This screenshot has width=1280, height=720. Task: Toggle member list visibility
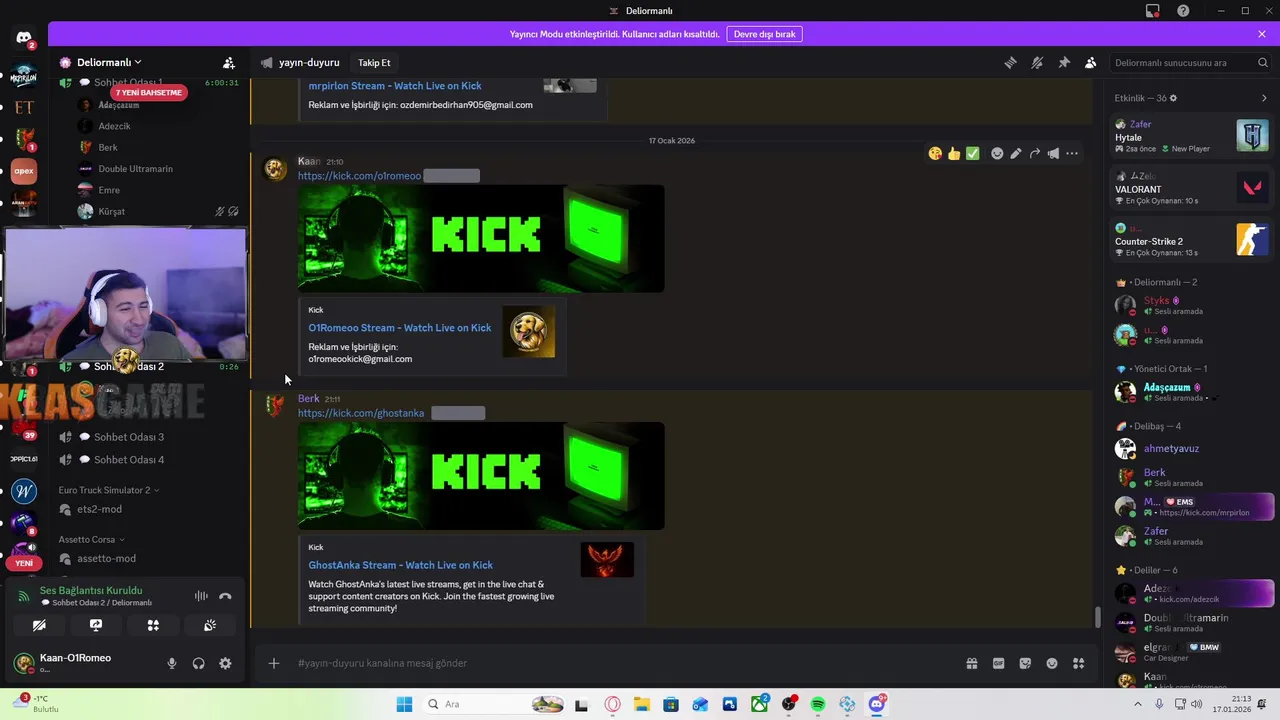click(x=1091, y=62)
